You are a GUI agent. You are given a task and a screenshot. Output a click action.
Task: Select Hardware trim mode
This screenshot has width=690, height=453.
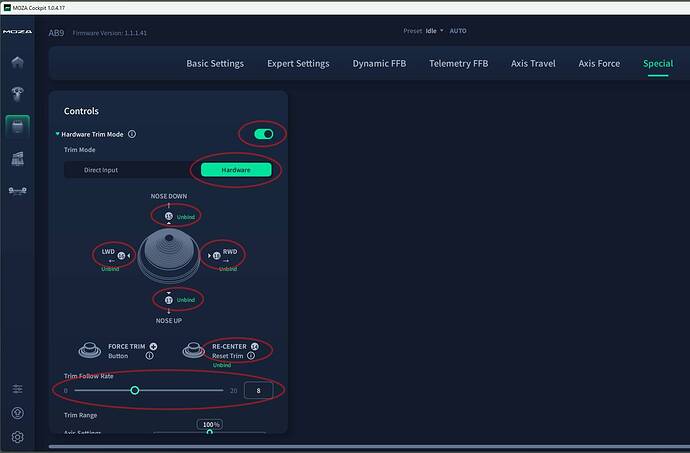236,170
